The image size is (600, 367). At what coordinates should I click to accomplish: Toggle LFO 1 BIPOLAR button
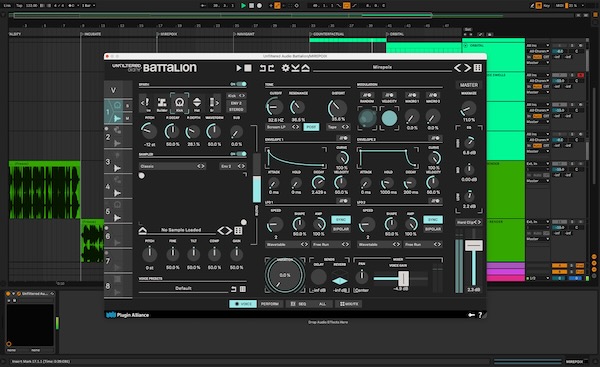point(341,229)
